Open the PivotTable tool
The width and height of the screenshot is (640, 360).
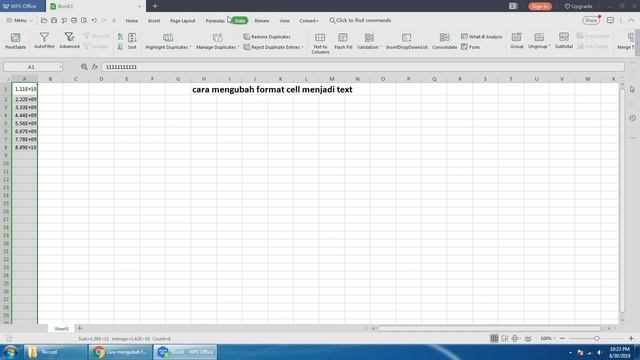(x=16, y=41)
